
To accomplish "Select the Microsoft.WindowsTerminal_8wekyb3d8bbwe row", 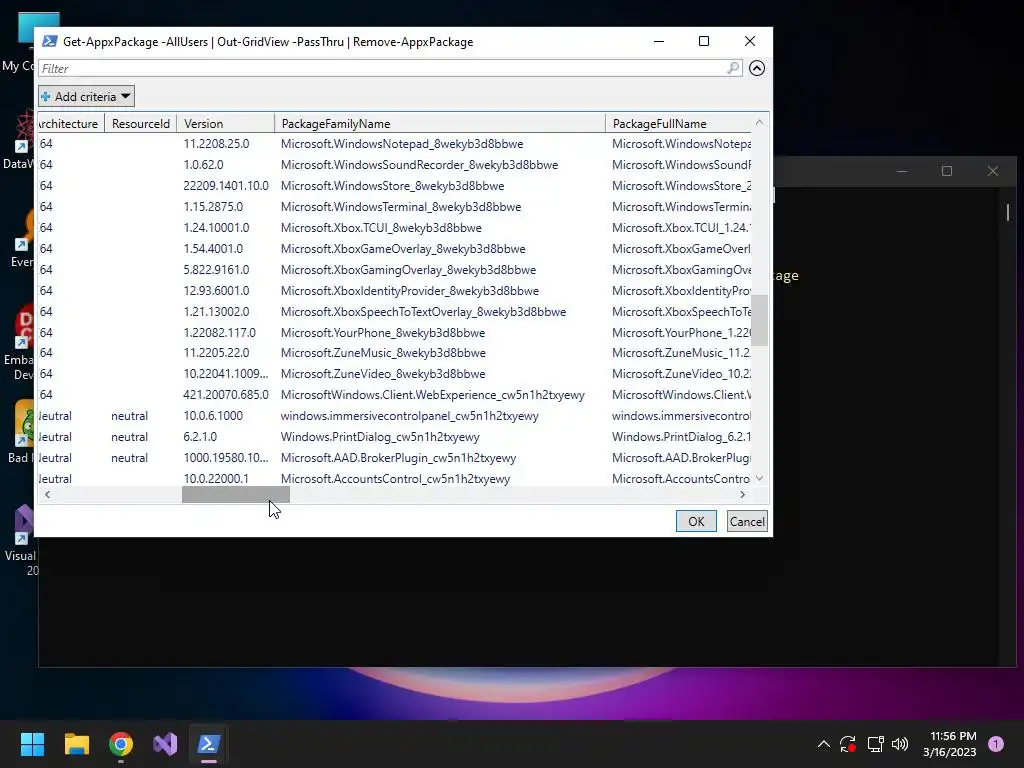I will pos(394,206).
